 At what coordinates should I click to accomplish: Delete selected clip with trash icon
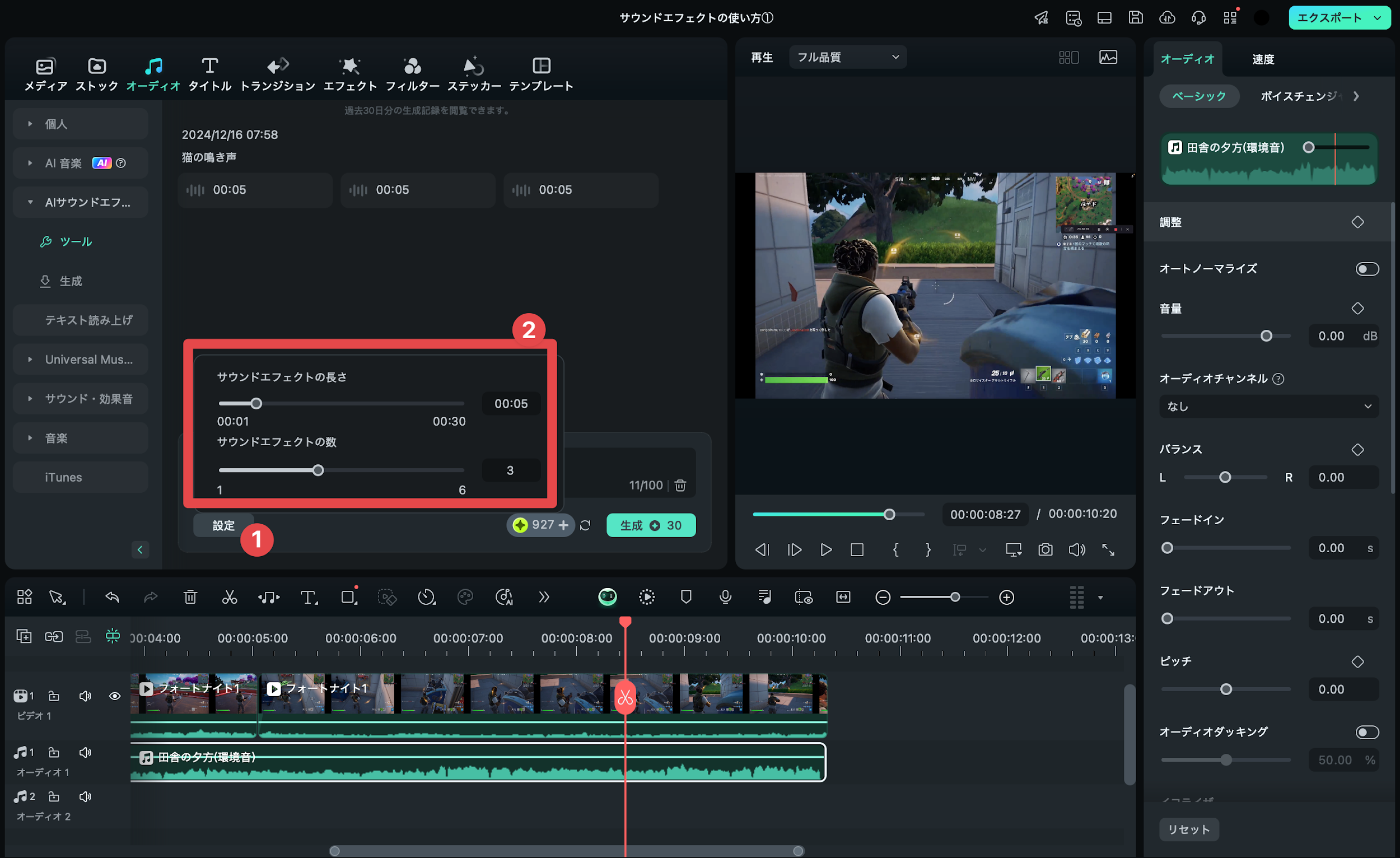(190, 597)
